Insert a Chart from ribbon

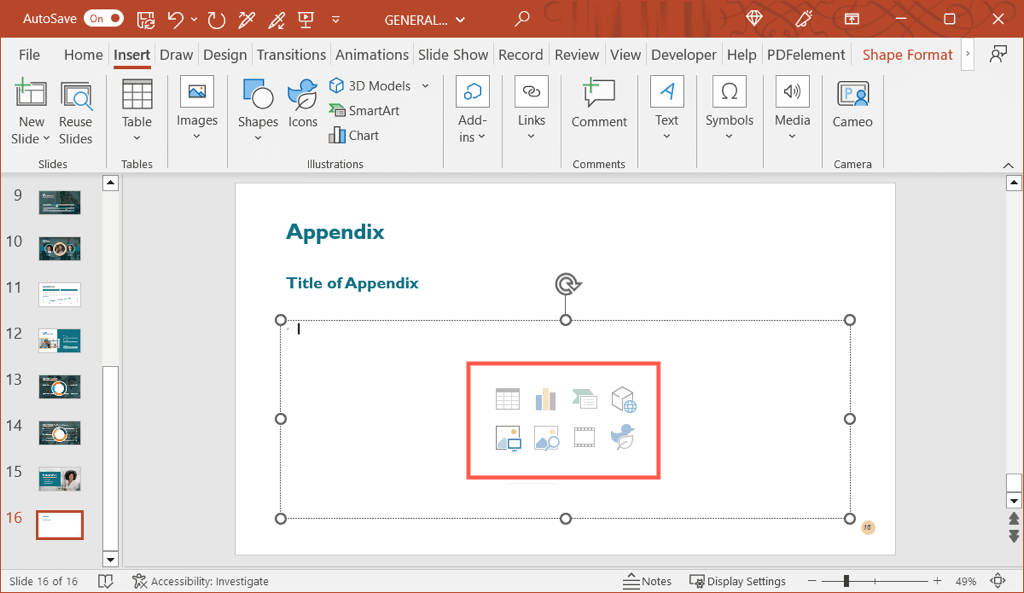click(x=354, y=135)
